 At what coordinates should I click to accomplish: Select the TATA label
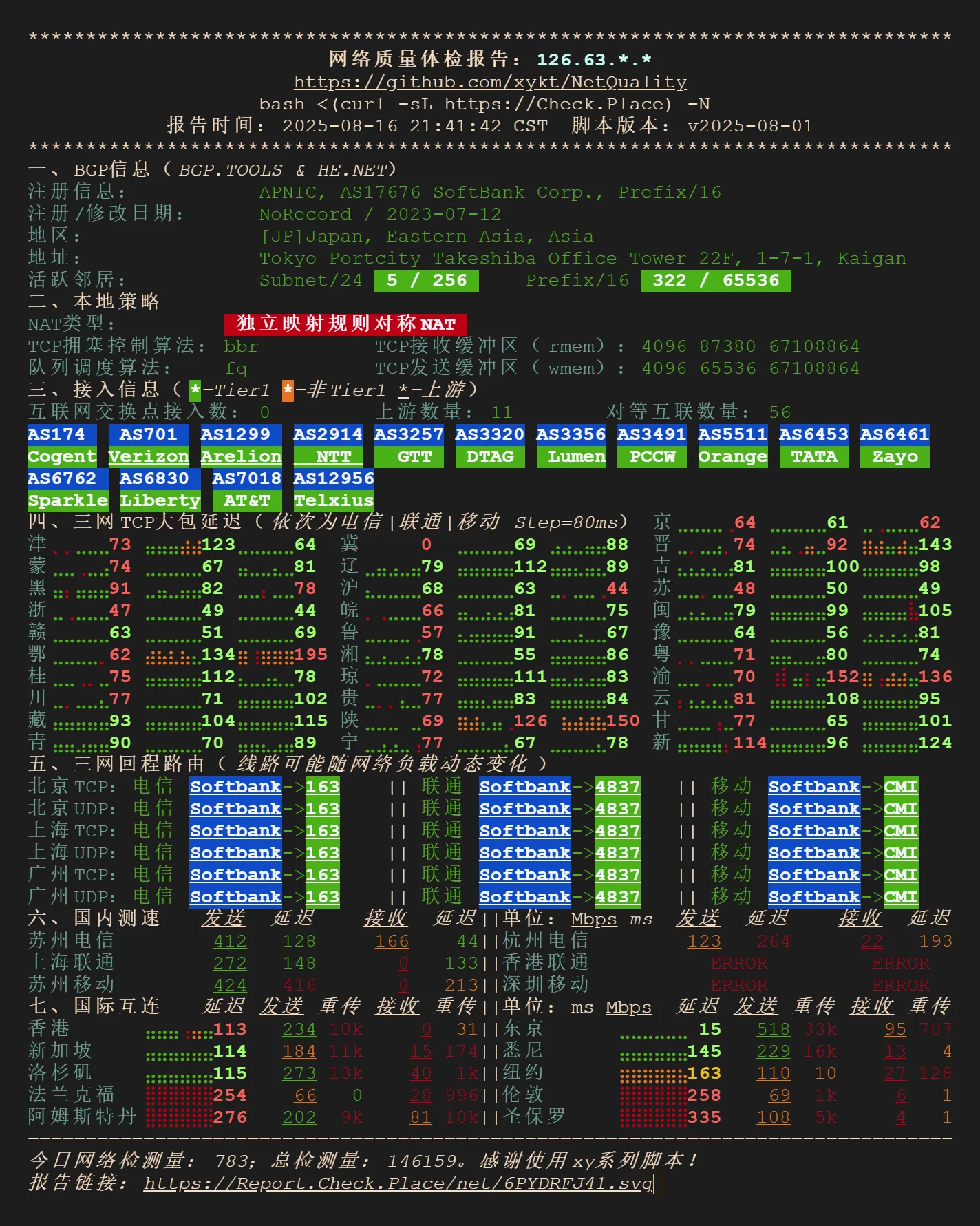pyautogui.click(x=814, y=456)
